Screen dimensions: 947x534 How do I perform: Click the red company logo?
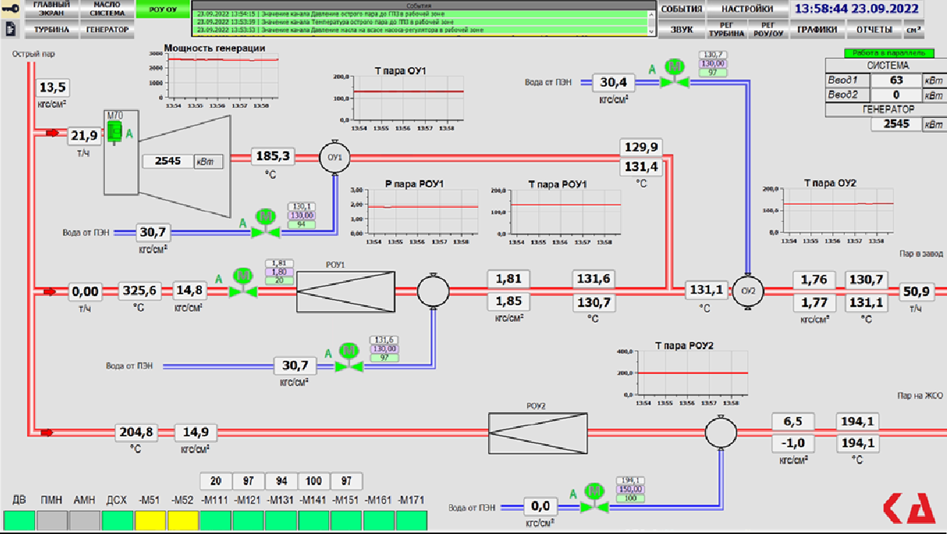click(x=909, y=508)
